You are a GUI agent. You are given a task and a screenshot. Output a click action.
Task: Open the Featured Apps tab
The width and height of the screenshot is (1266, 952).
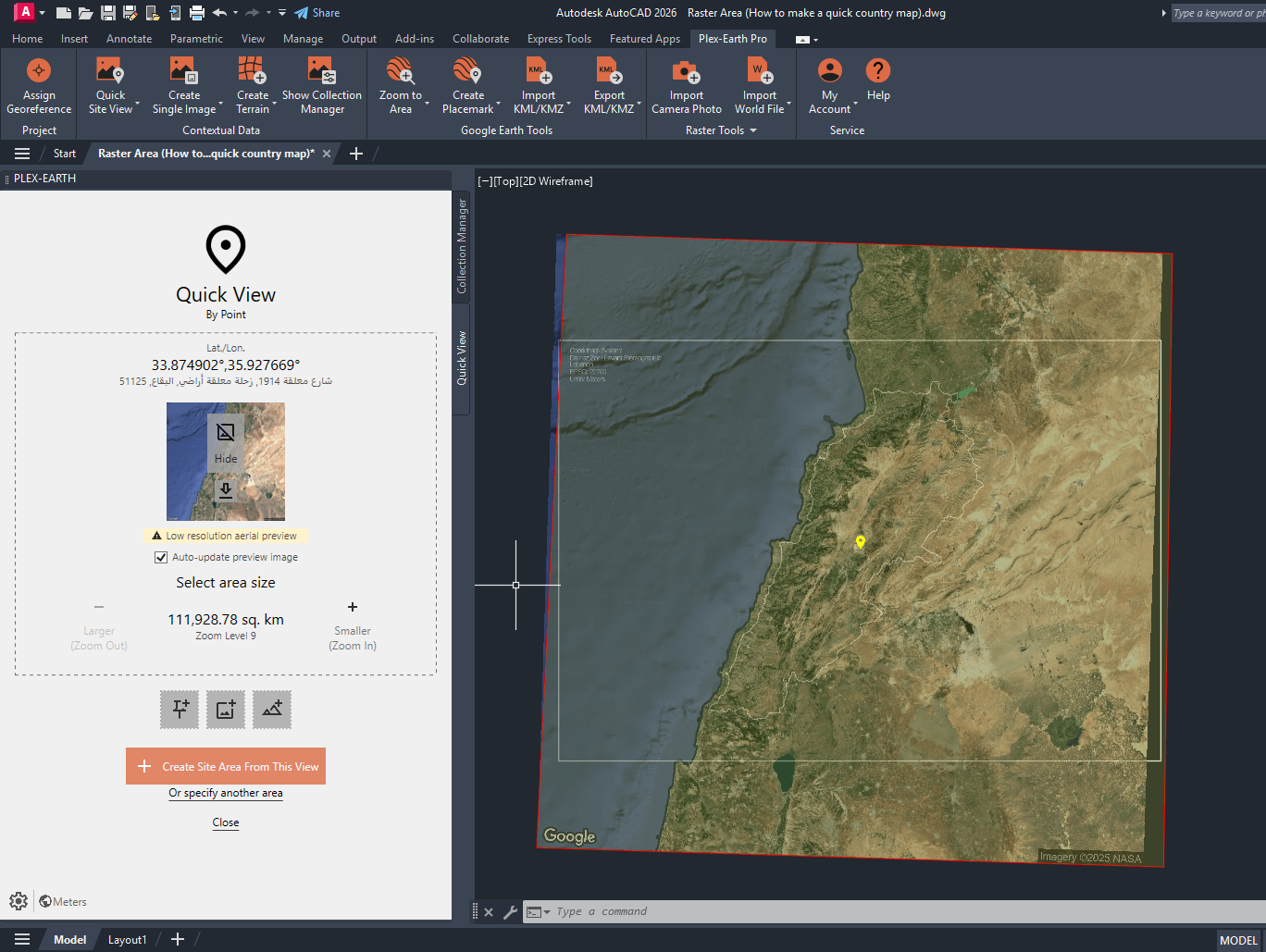pyautogui.click(x=644, y=39)
